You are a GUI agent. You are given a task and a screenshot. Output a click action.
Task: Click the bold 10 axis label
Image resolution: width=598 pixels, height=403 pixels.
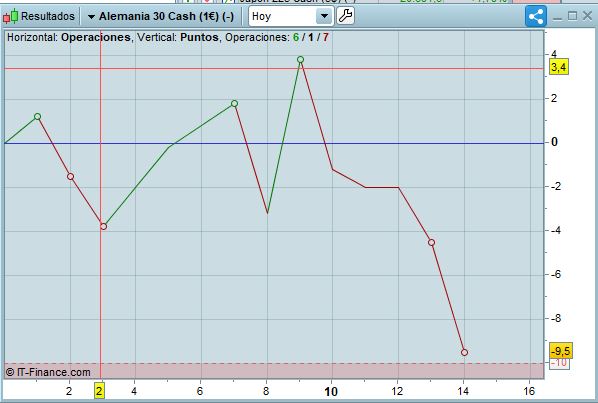pyautogui.click(x=331, y=392)
